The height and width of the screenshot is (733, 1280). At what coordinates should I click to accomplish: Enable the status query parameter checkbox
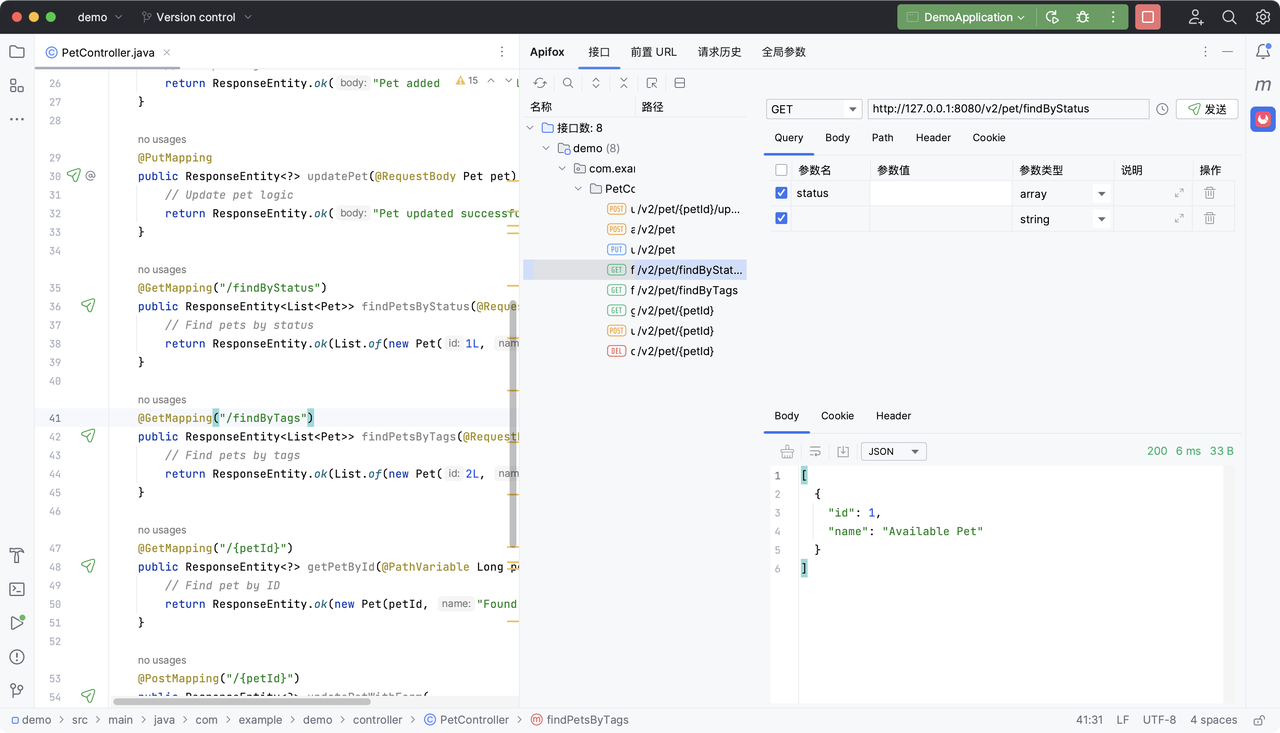point(783,193)
